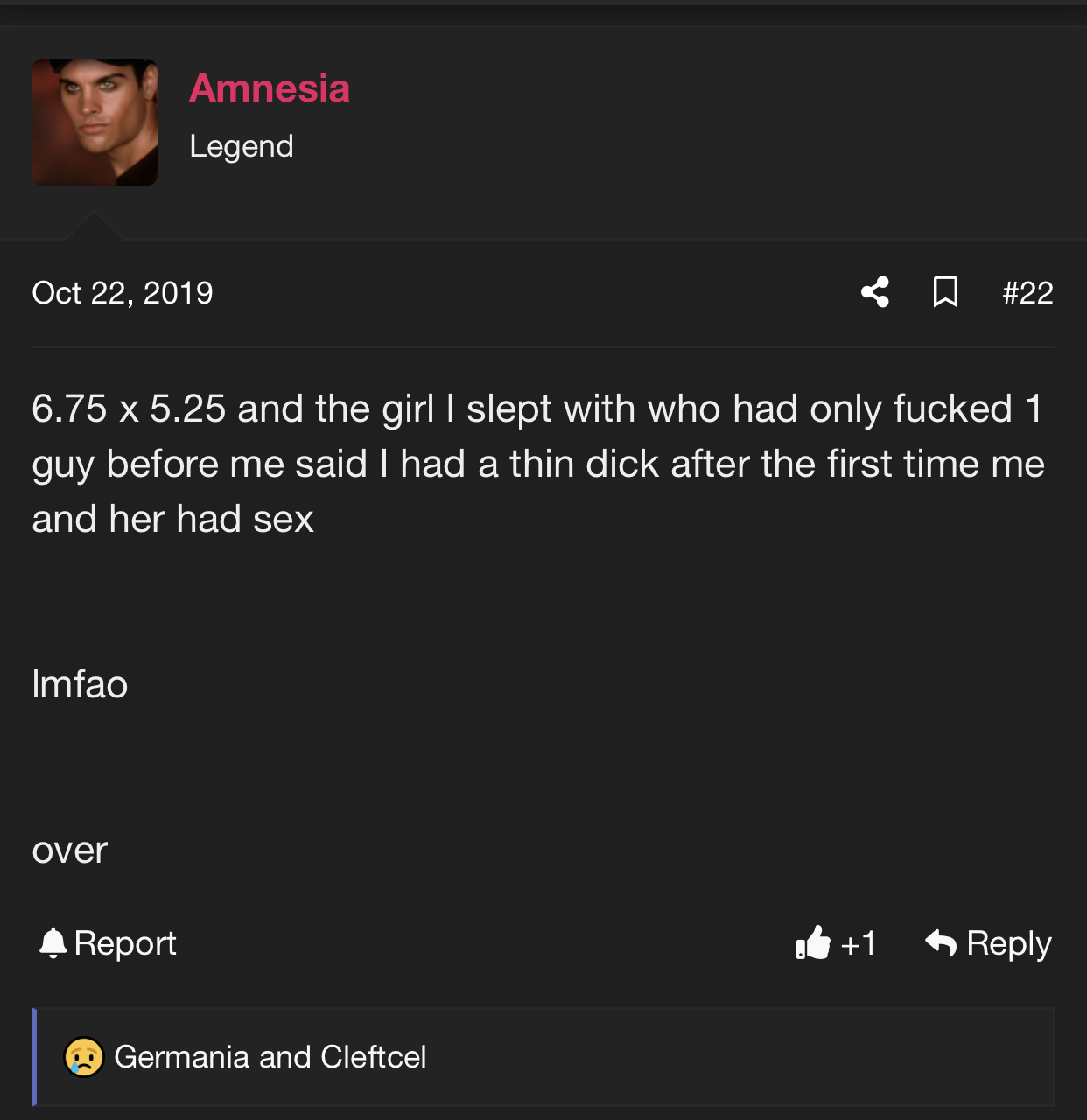1087x1120 pixels.
Task: Click the +1 like count
Action: coord(858,943)
